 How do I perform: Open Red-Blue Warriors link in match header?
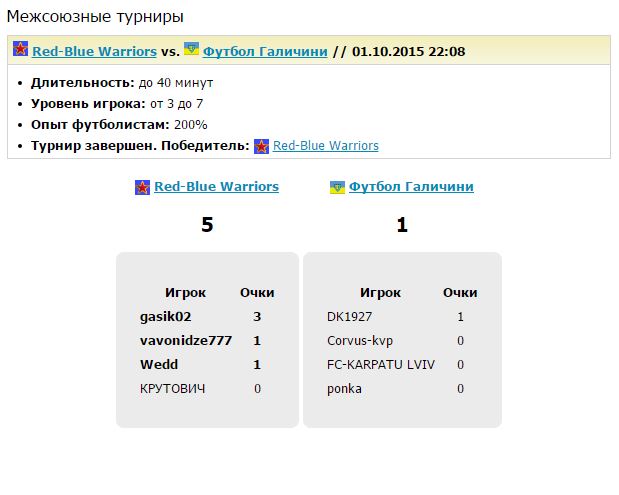94,51
